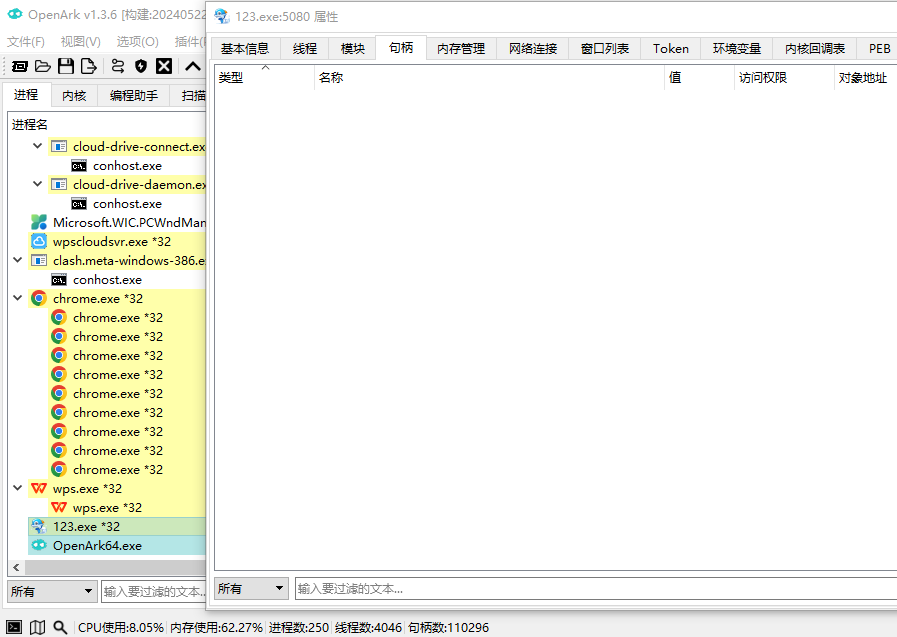Collapse the cloud-drive-connect process node

[x=38, y=146]
